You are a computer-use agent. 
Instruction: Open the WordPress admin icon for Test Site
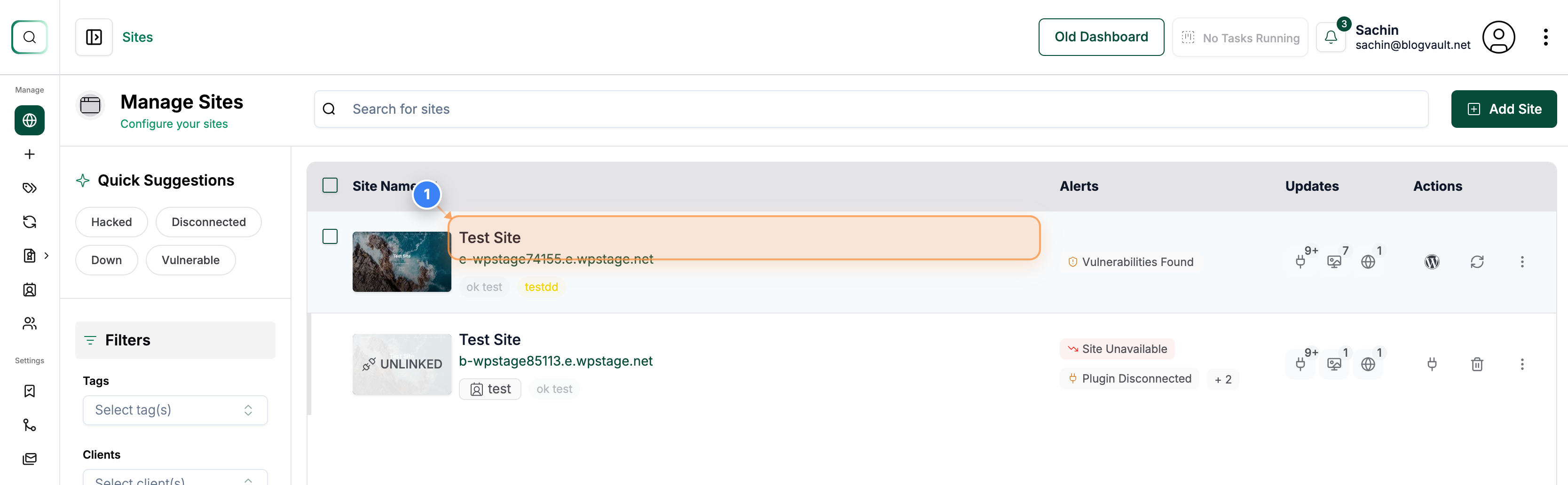tap(1432, 262)
